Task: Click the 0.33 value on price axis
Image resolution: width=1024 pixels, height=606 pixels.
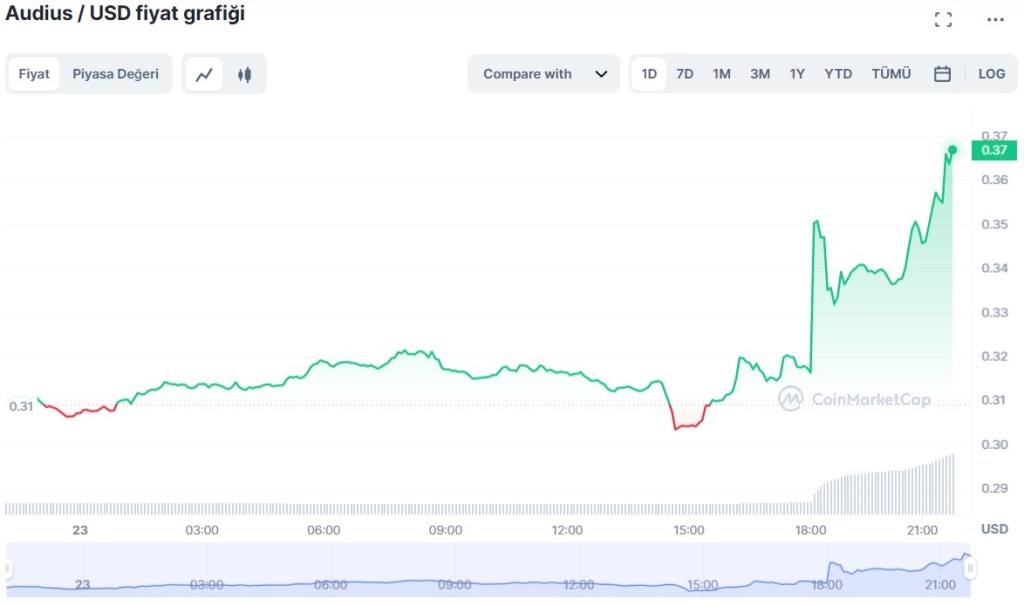Action: [994, 313]
